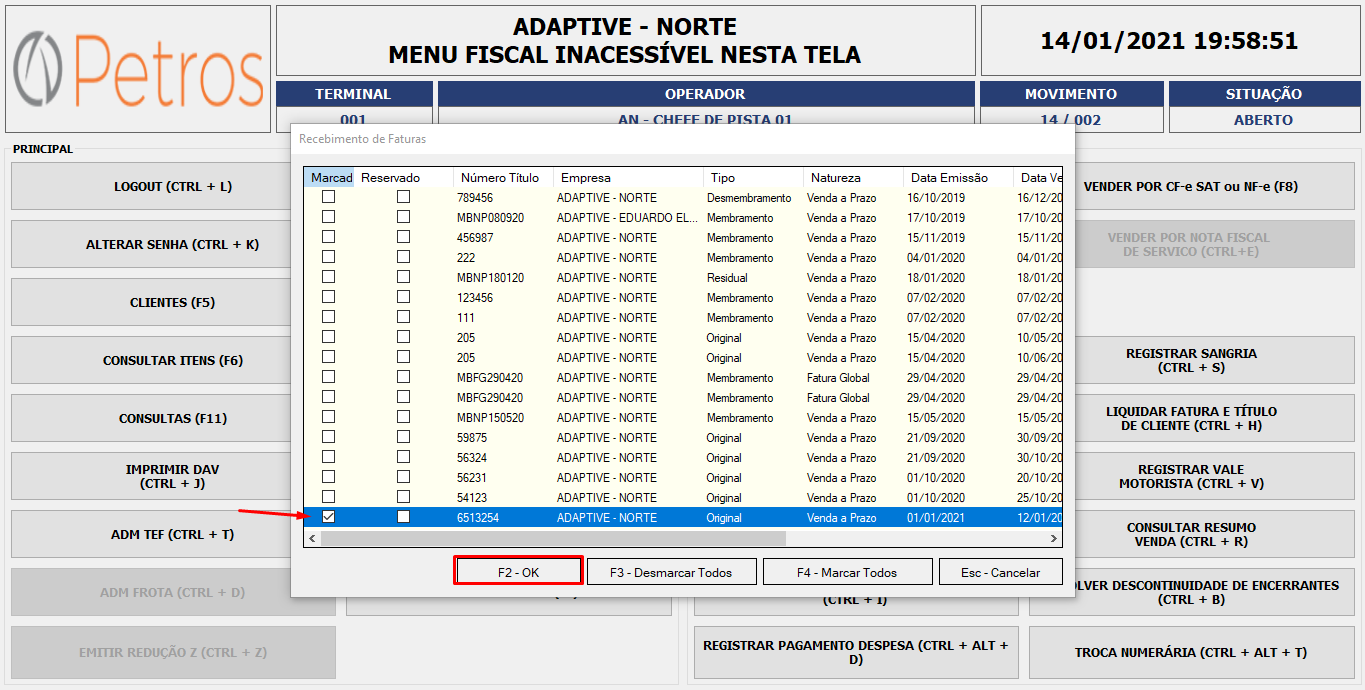
Task: Enable Reservado for título 56324
Action: 403,457
